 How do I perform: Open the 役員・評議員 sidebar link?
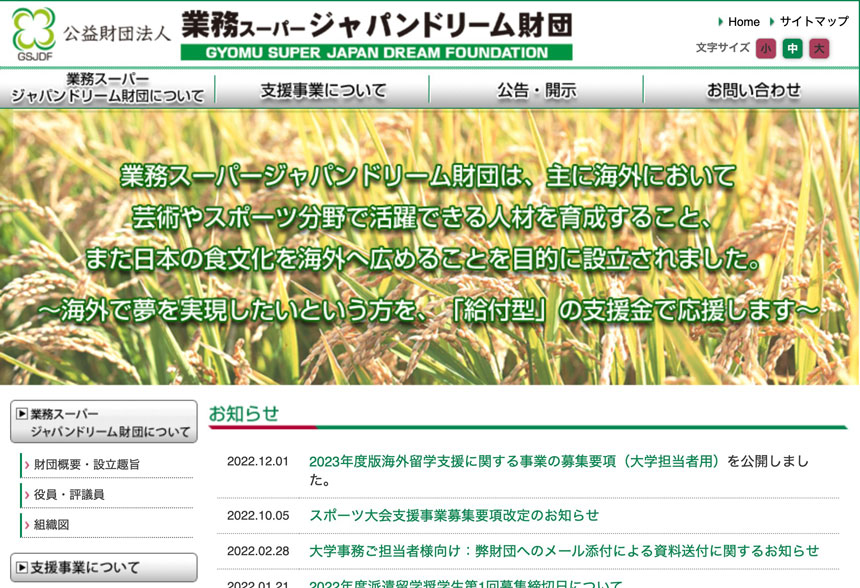(69, 495)
